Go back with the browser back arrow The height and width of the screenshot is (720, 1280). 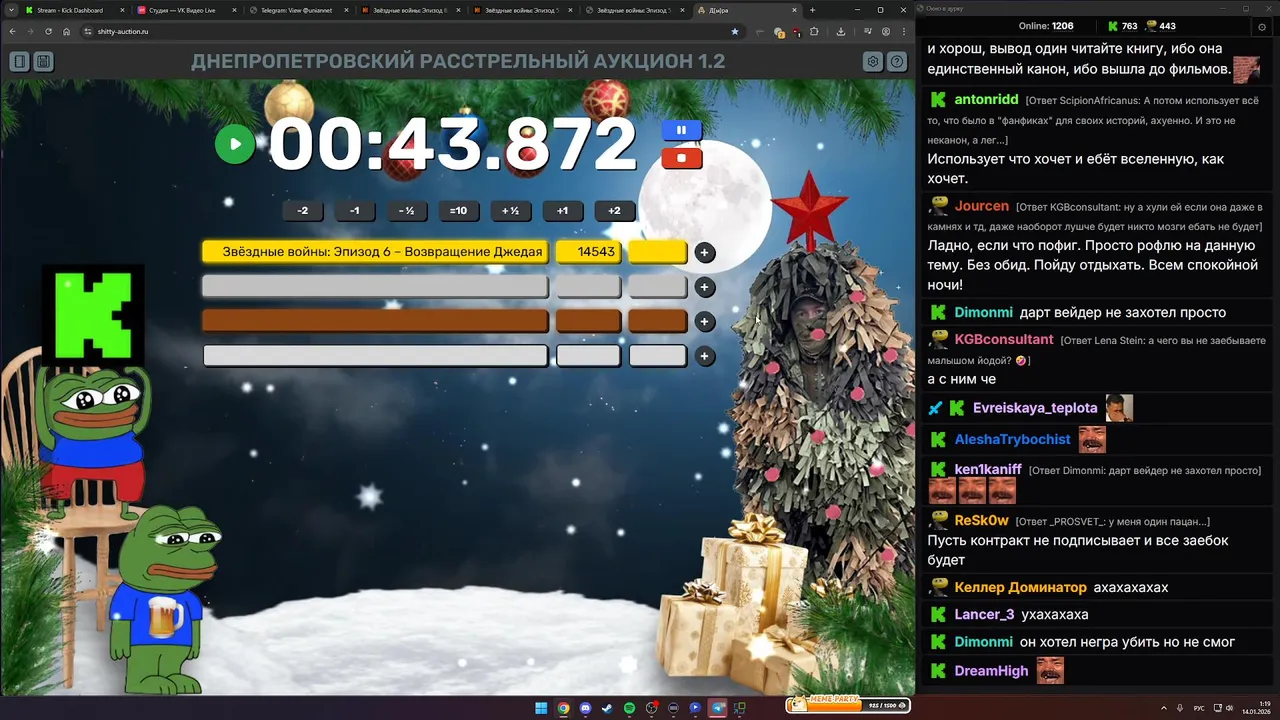(x=13, y=31)
